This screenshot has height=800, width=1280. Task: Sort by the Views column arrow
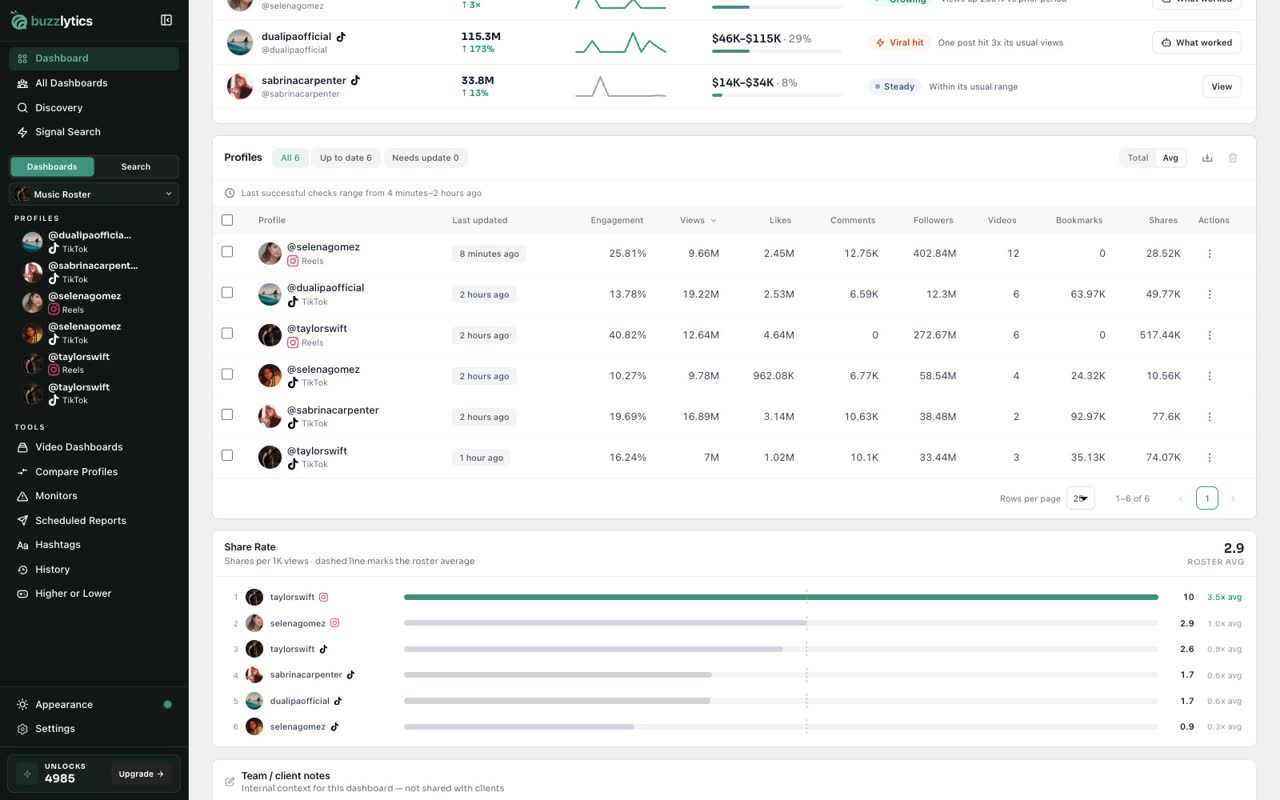(713, 220)
